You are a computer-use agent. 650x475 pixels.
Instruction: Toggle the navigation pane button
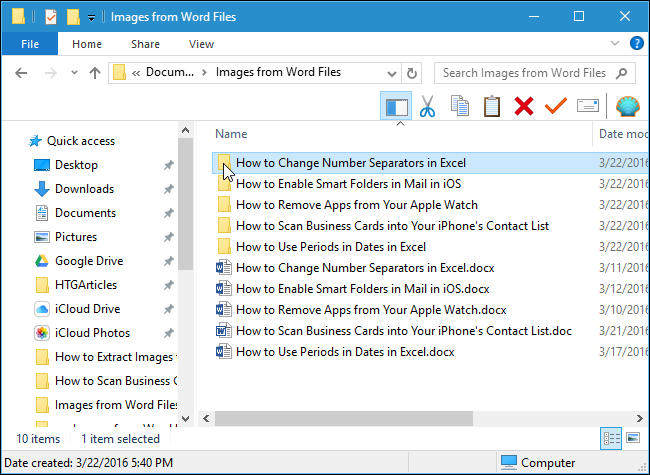point(396,107)
